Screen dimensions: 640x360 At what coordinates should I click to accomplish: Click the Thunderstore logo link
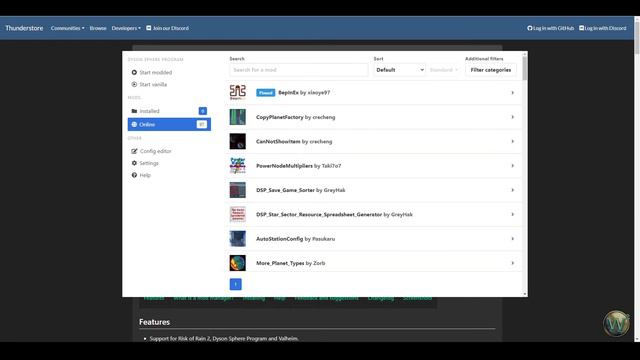tap(24, 28)
